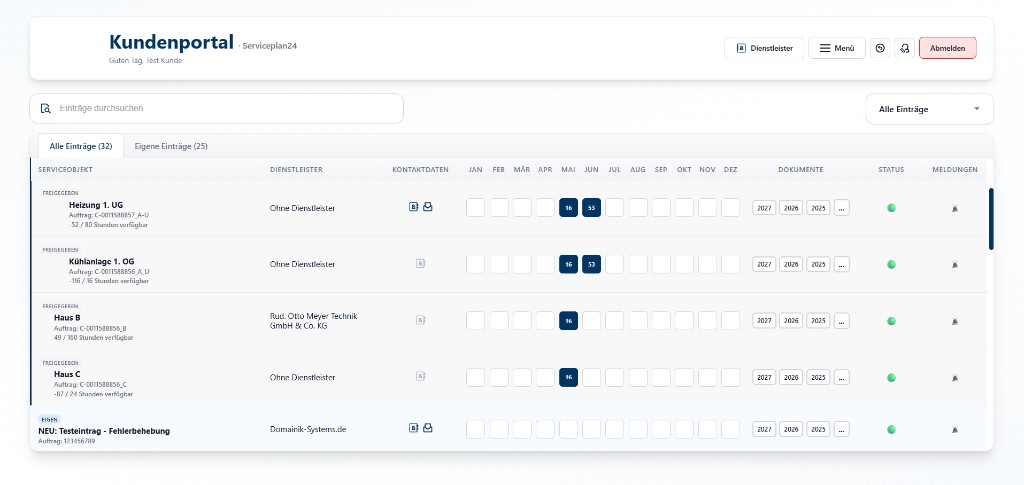
Task: Open contact card icon for Haus B
Action: click(x=421, y=320)
